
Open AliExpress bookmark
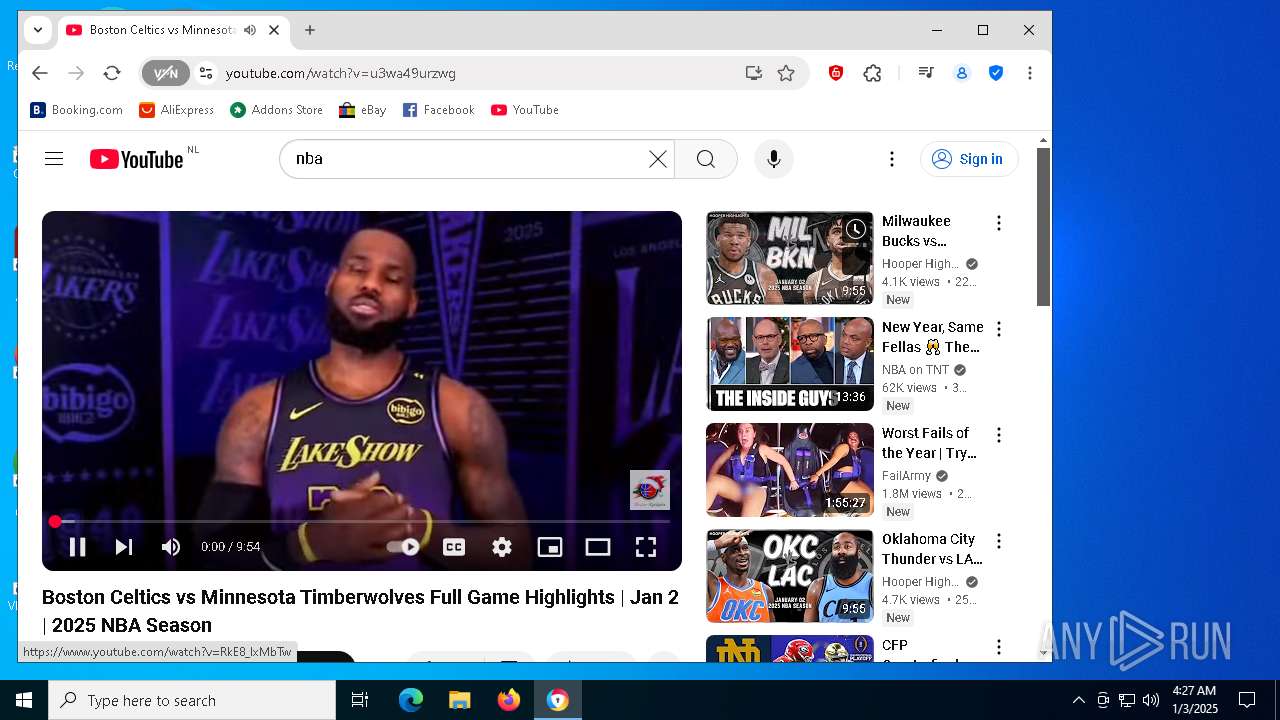[176, 110]
